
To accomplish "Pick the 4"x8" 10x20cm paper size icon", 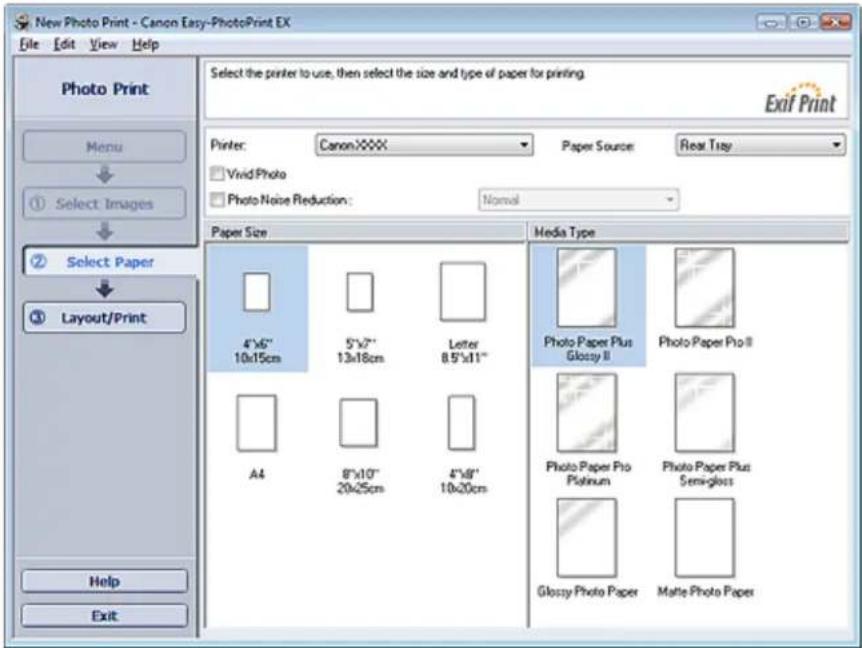I will [462, 422].
